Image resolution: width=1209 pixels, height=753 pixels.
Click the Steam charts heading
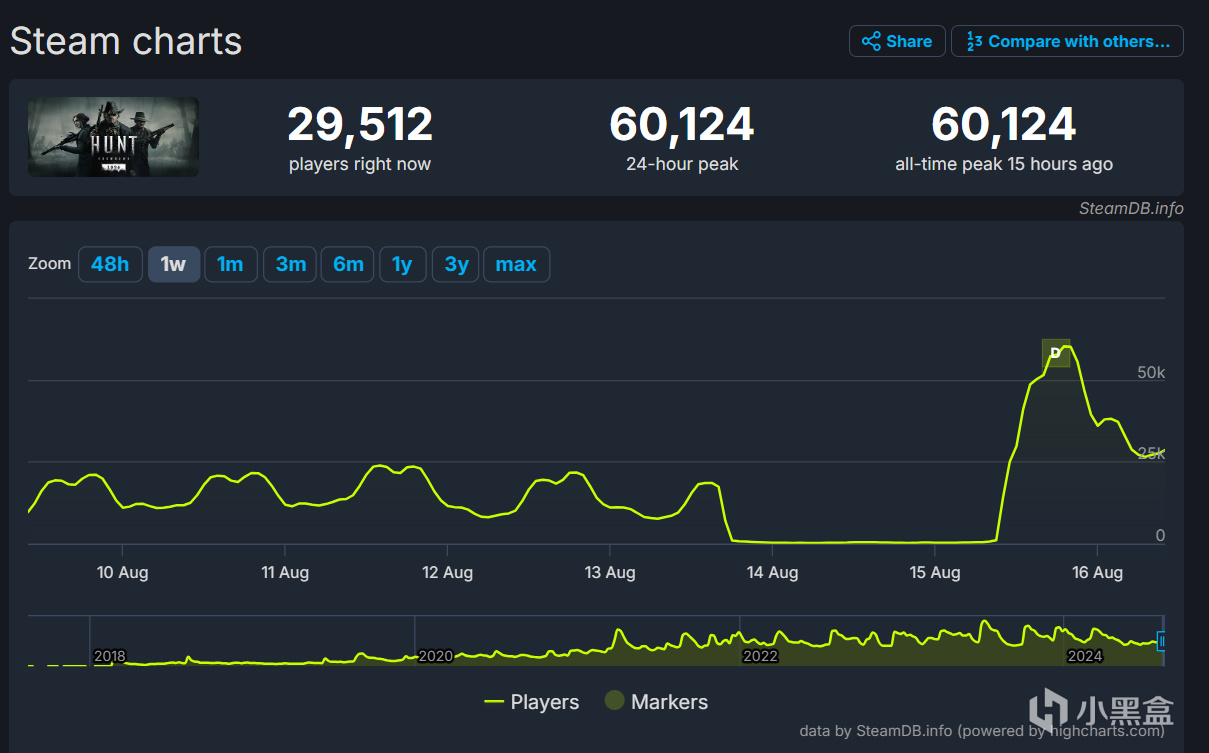point(126,41)
